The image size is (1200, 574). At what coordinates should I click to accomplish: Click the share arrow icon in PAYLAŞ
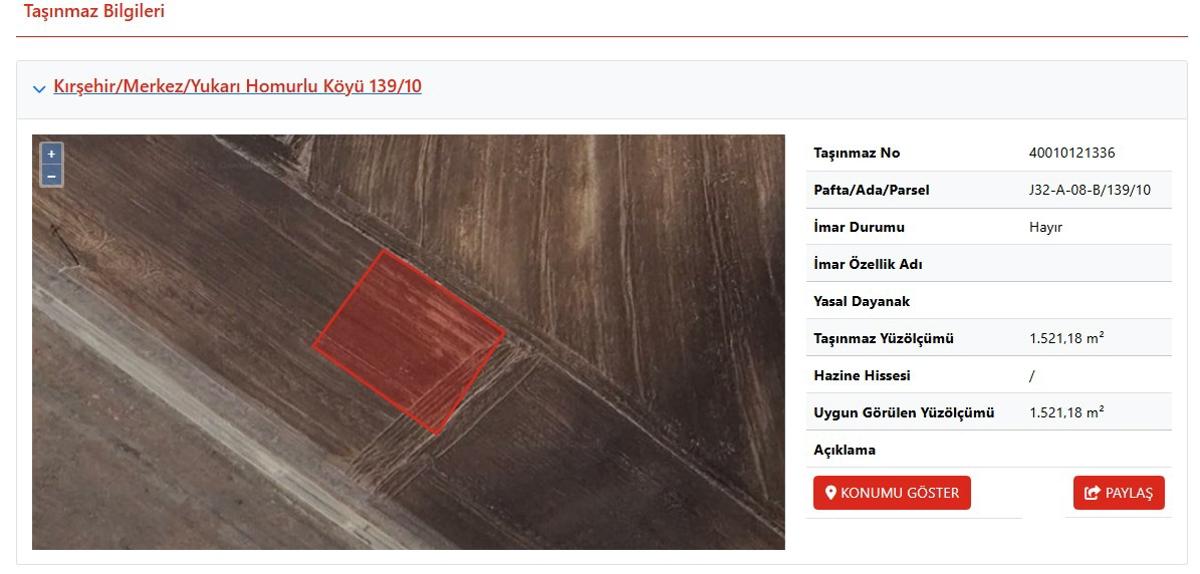tap(1092, 493)
